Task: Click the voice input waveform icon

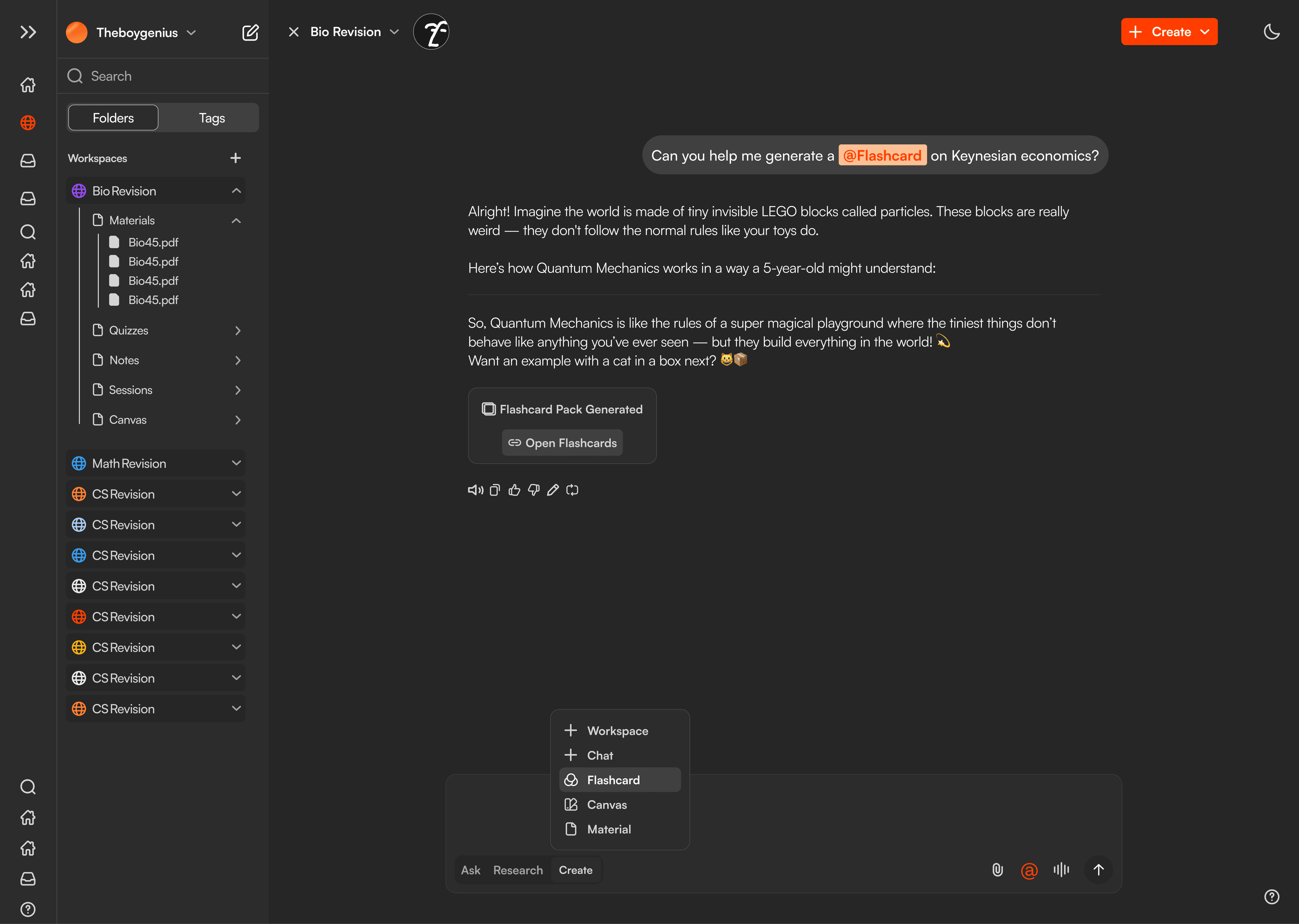Action: (1061, 870)
